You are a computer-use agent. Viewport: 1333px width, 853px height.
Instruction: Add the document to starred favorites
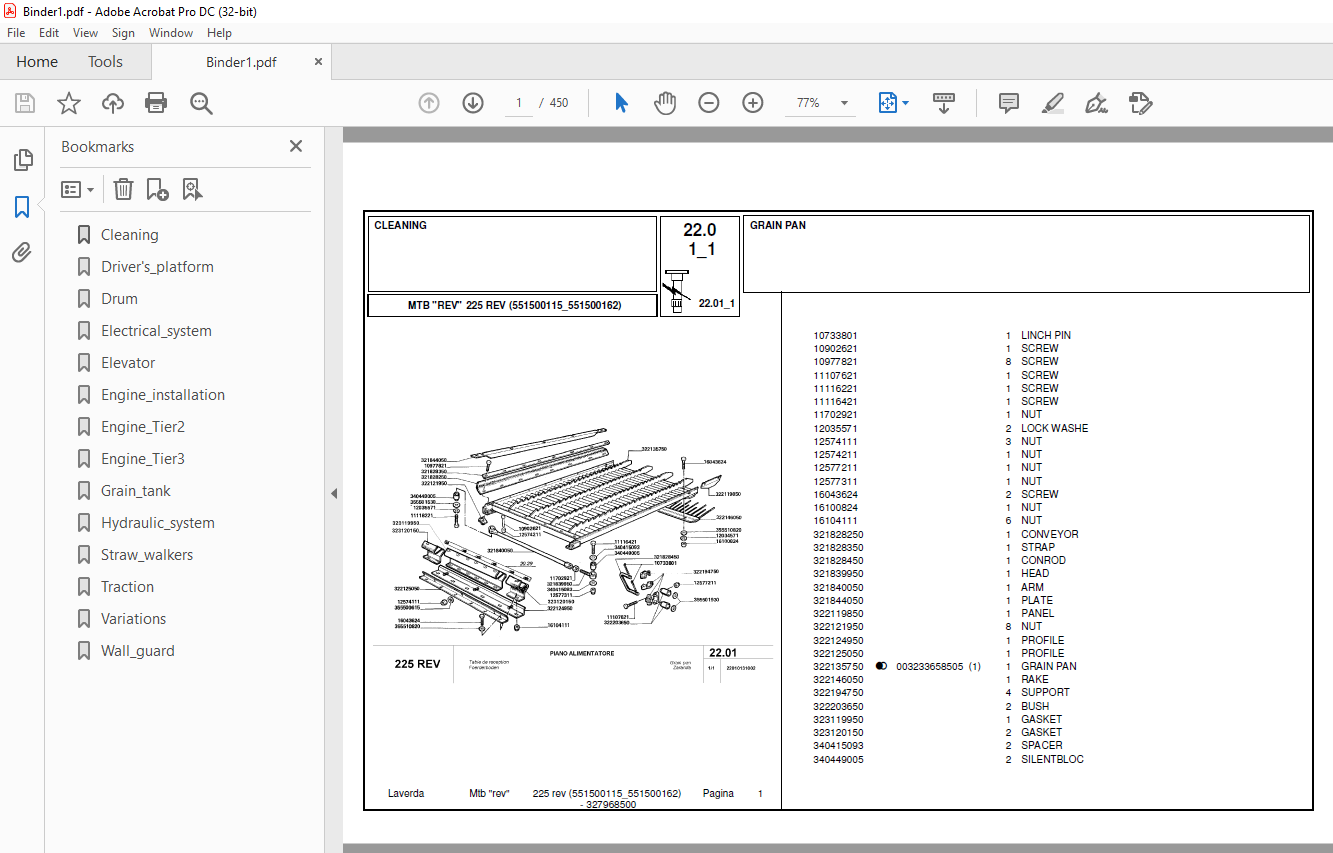[x=69, y=103]
